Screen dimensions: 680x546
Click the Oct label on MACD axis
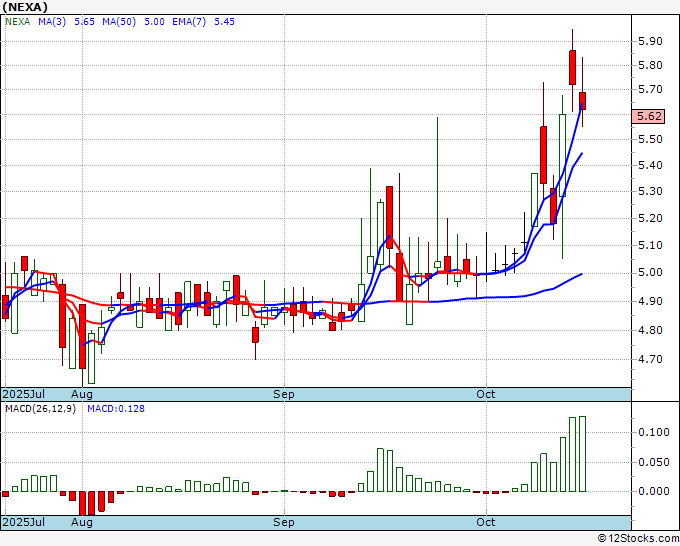486,522
